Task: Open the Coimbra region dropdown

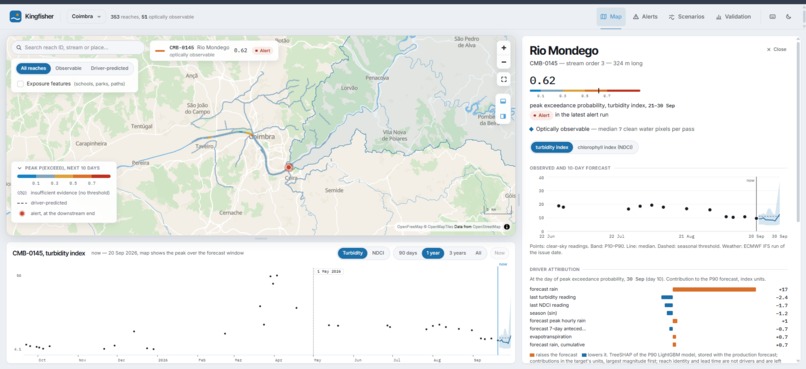Action: click(x=86, y=16)
